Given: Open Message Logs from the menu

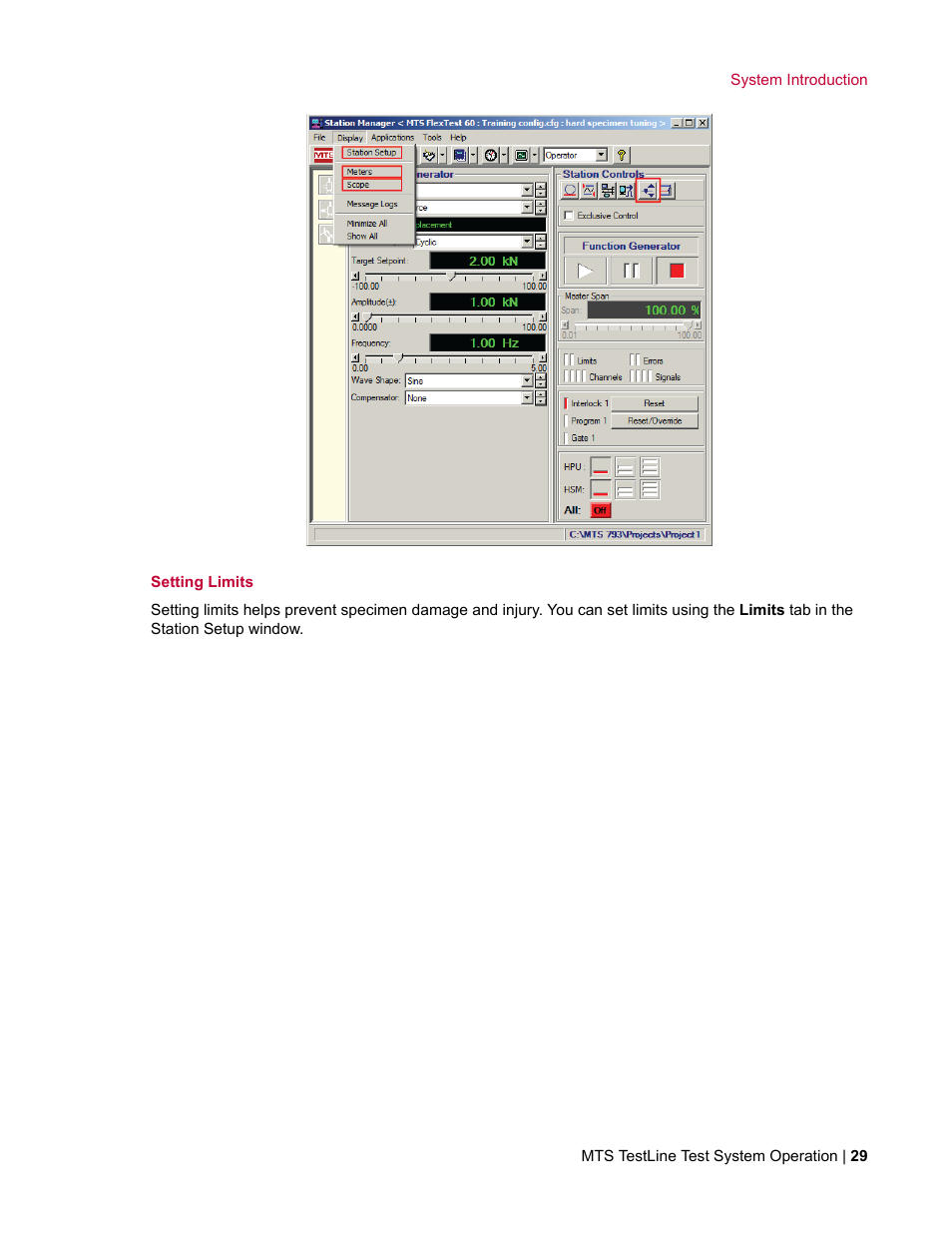Looking at the screenshot, I should tap(372, 204).
